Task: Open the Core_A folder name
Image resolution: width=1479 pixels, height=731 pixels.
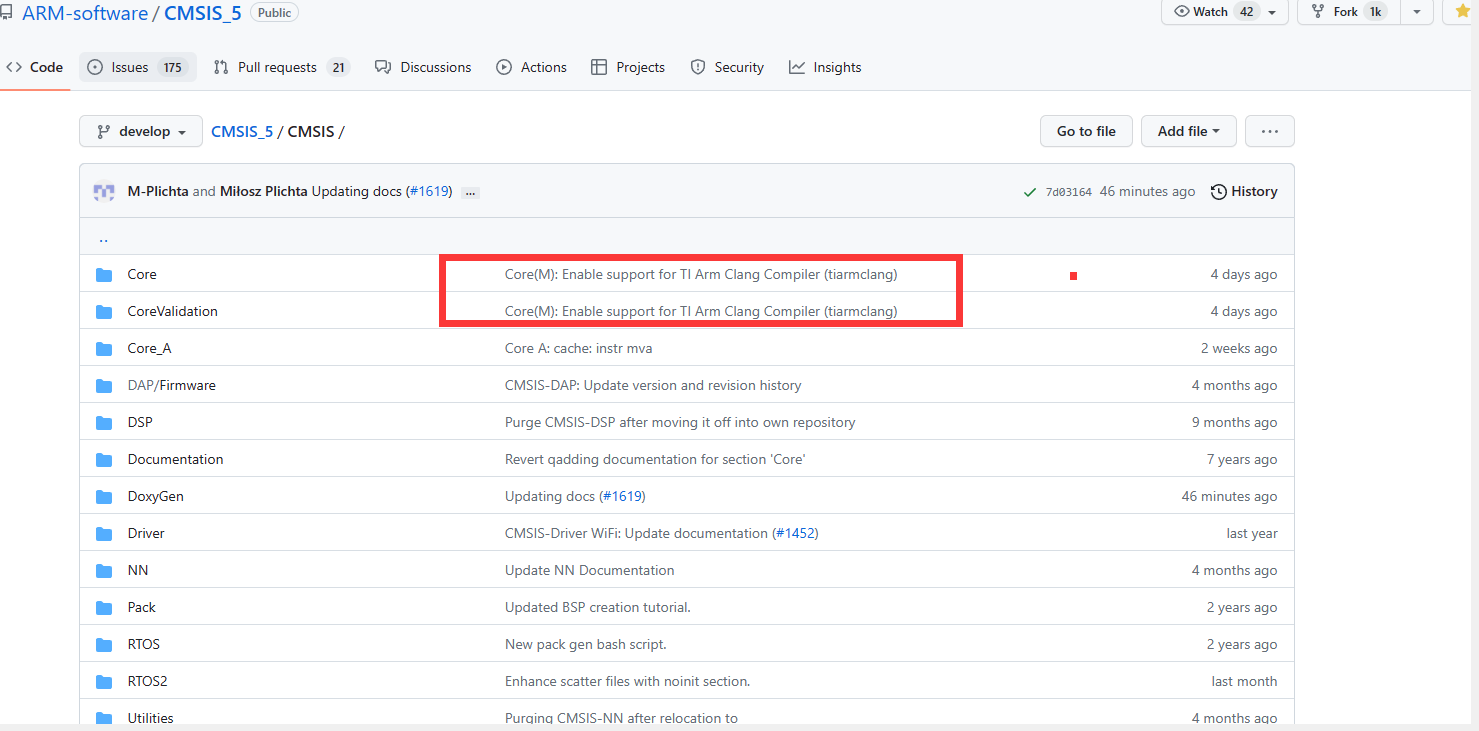Action: tap(149, 349)
